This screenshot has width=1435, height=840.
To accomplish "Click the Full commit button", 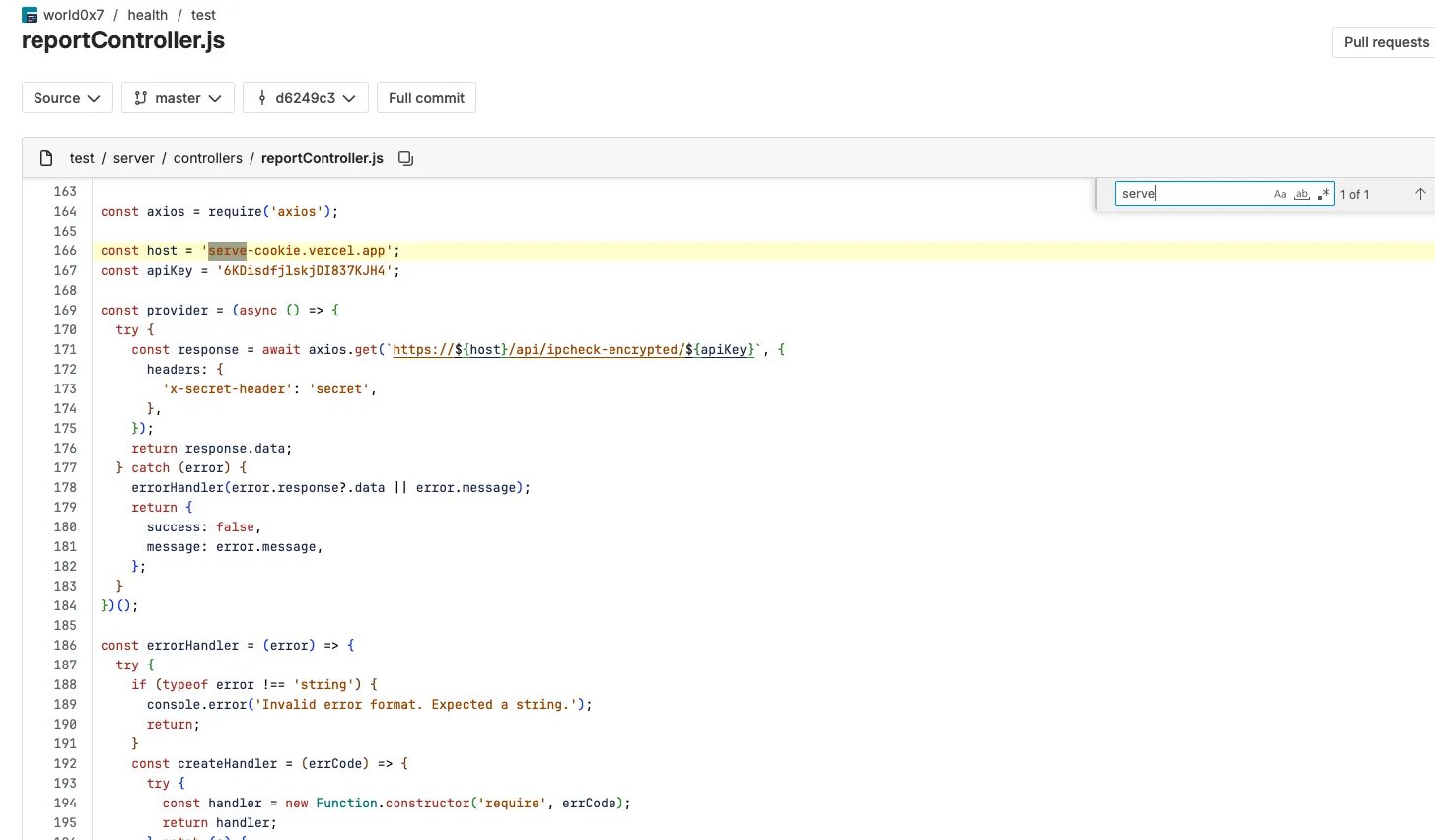I will [426, 98].
